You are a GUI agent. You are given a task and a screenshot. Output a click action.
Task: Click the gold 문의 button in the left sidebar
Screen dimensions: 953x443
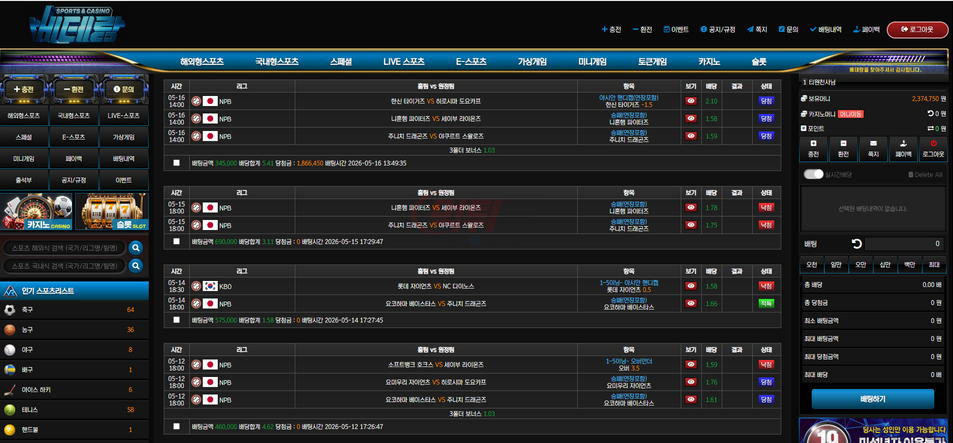124,89
